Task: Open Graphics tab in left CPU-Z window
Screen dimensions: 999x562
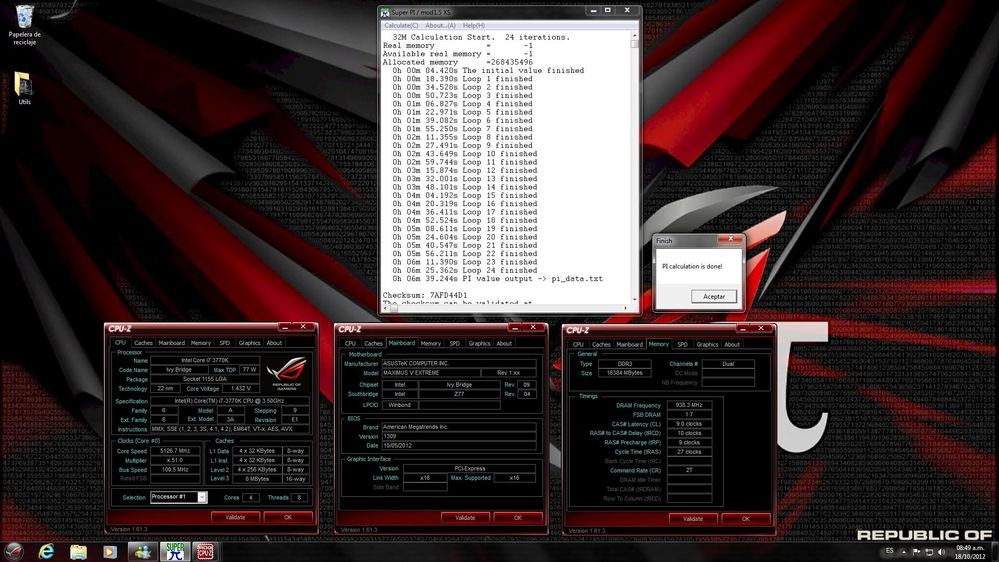Action: 249,343
